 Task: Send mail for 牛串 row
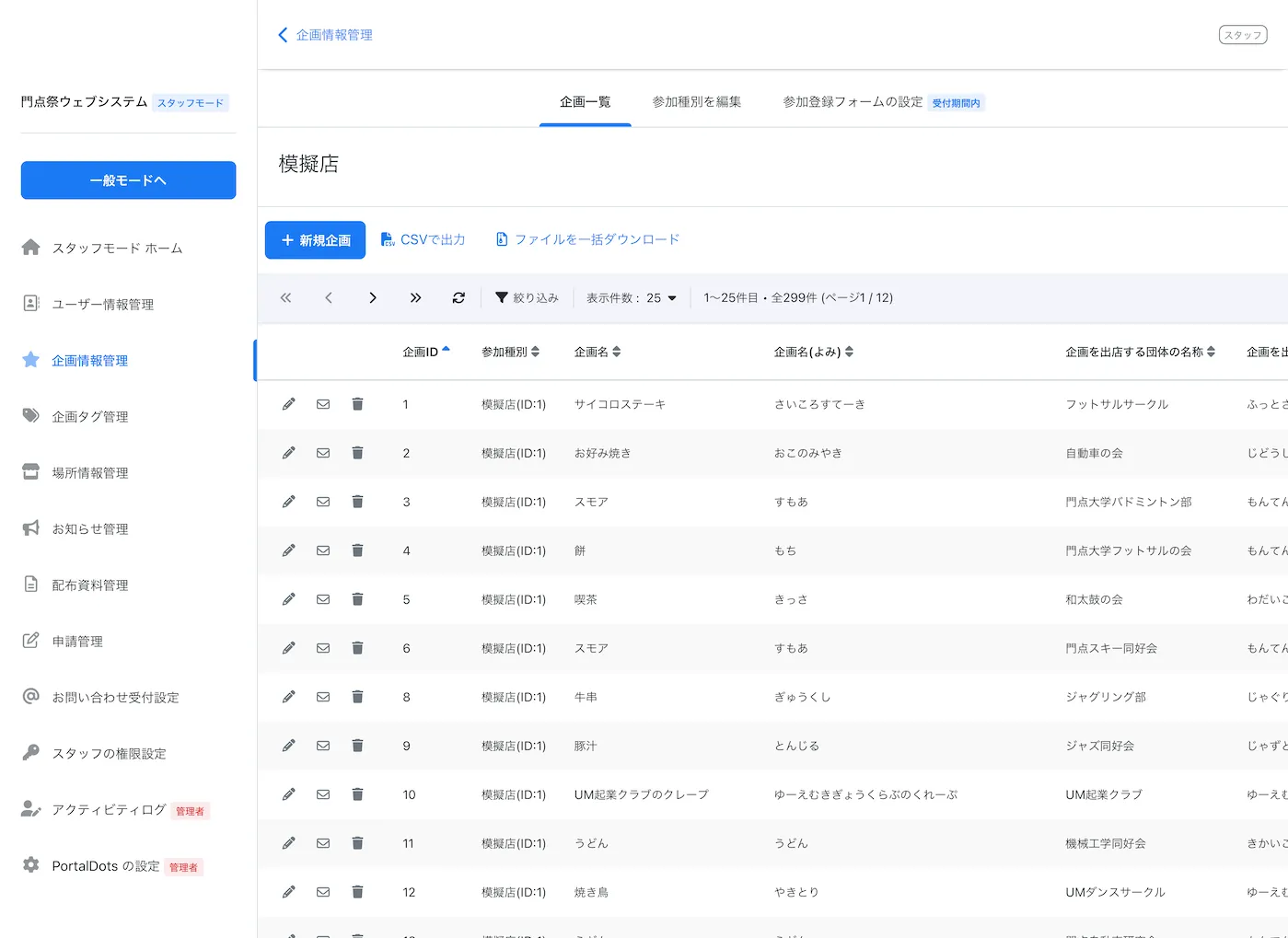[x=323, y=697]
